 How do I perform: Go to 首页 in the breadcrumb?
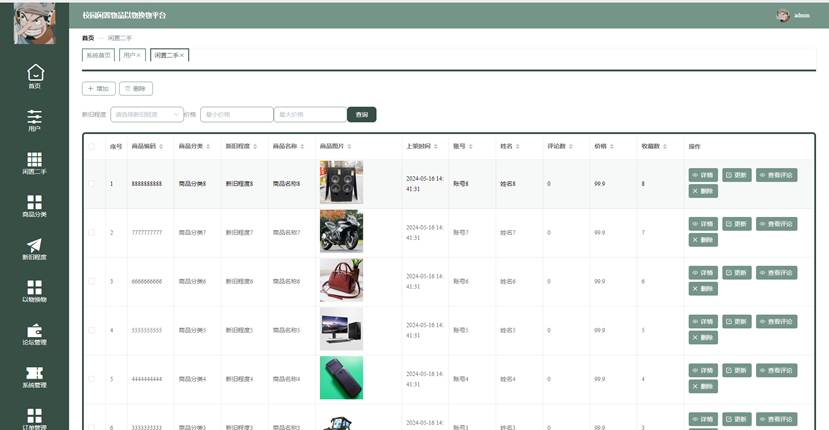point(88,38)
